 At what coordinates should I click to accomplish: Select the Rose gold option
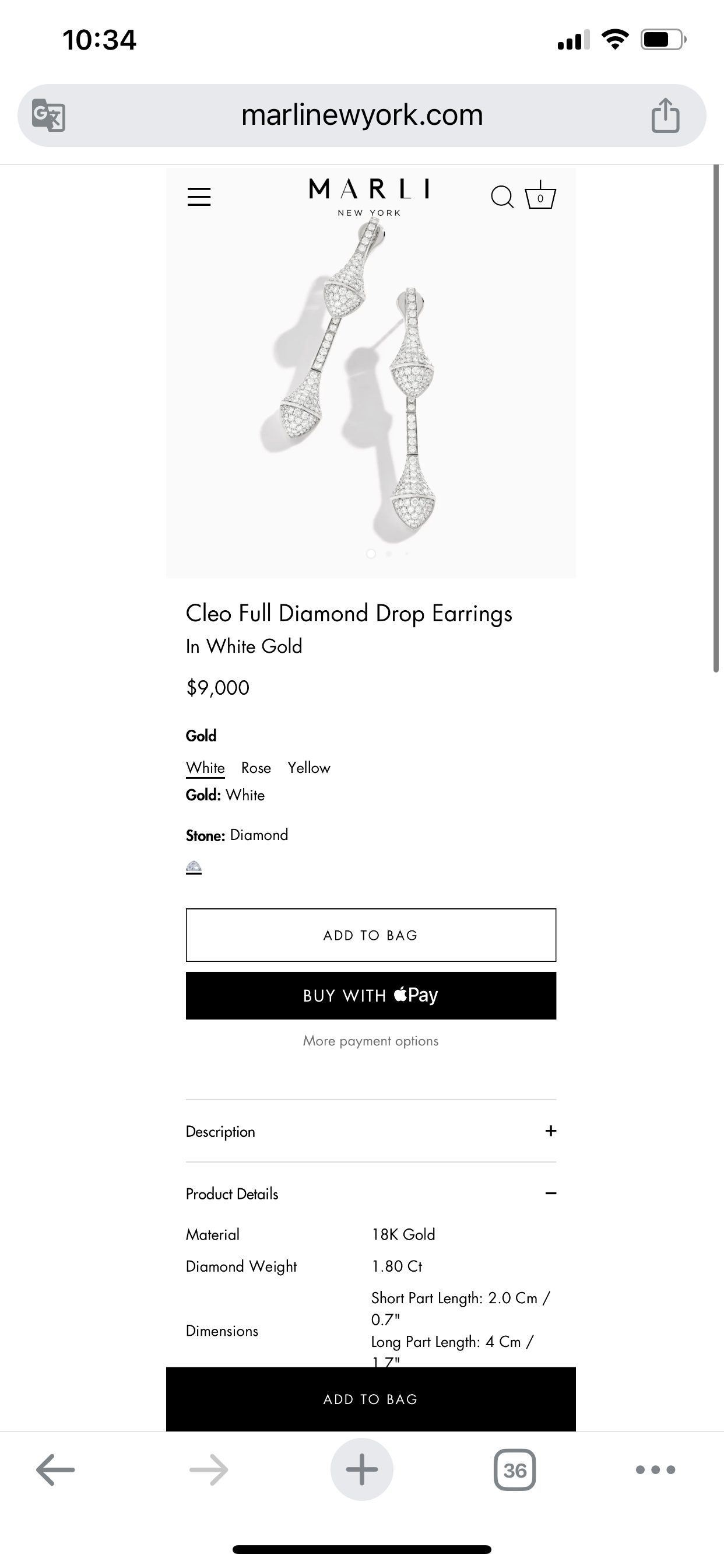256,768
